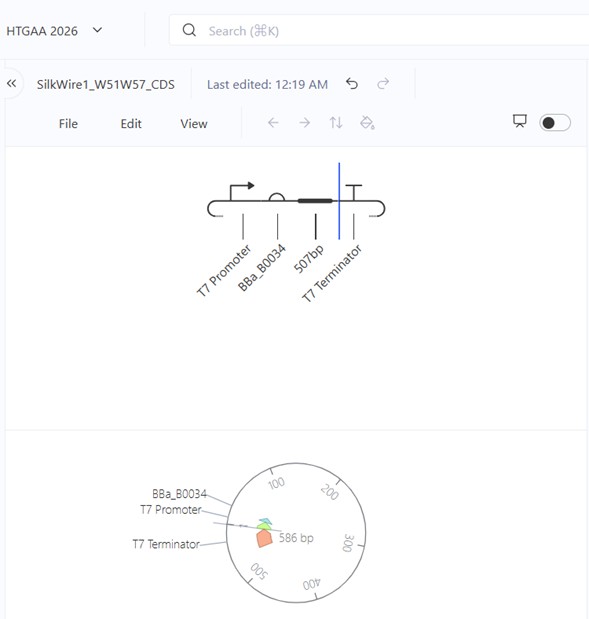This screenshot has width=589, height=619.
Task: Open the View menu
Action: click(x=194, y=124)
